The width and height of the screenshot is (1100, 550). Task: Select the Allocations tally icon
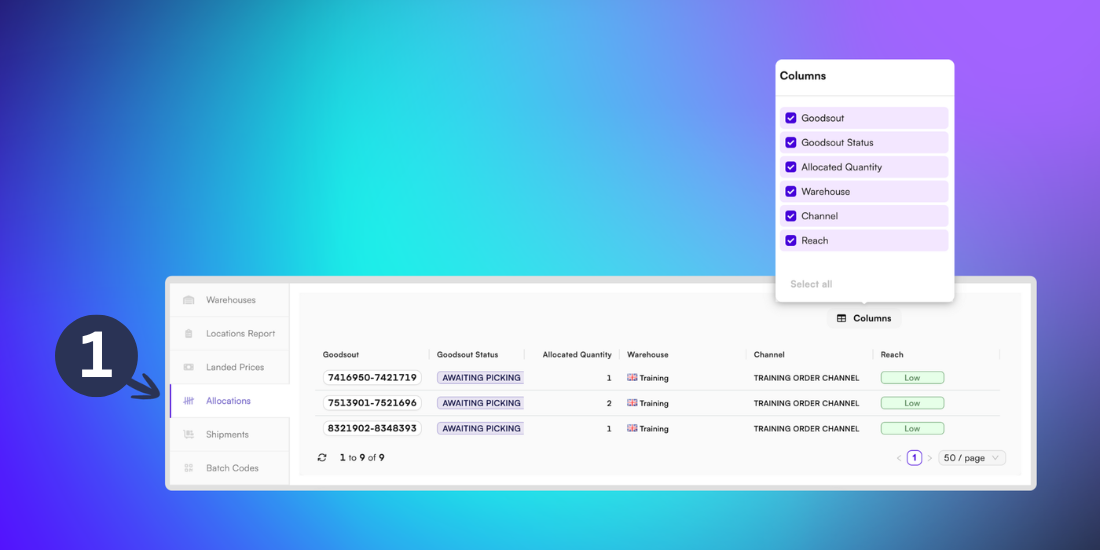point(188,401)
